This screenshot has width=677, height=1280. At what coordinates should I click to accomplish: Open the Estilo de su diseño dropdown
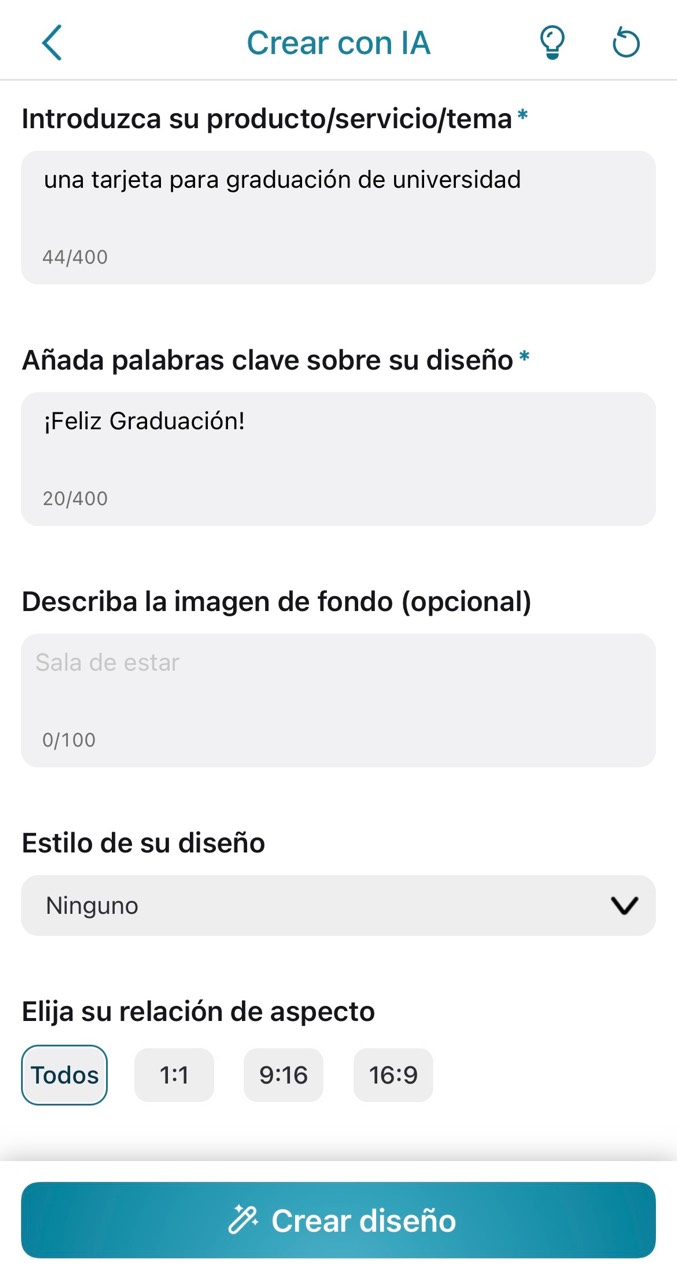pyautogui.click(x=338, y=905)
